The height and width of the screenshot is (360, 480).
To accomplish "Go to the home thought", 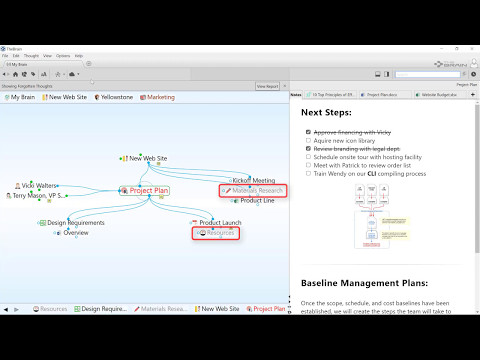I will click(x=15, y=74).
